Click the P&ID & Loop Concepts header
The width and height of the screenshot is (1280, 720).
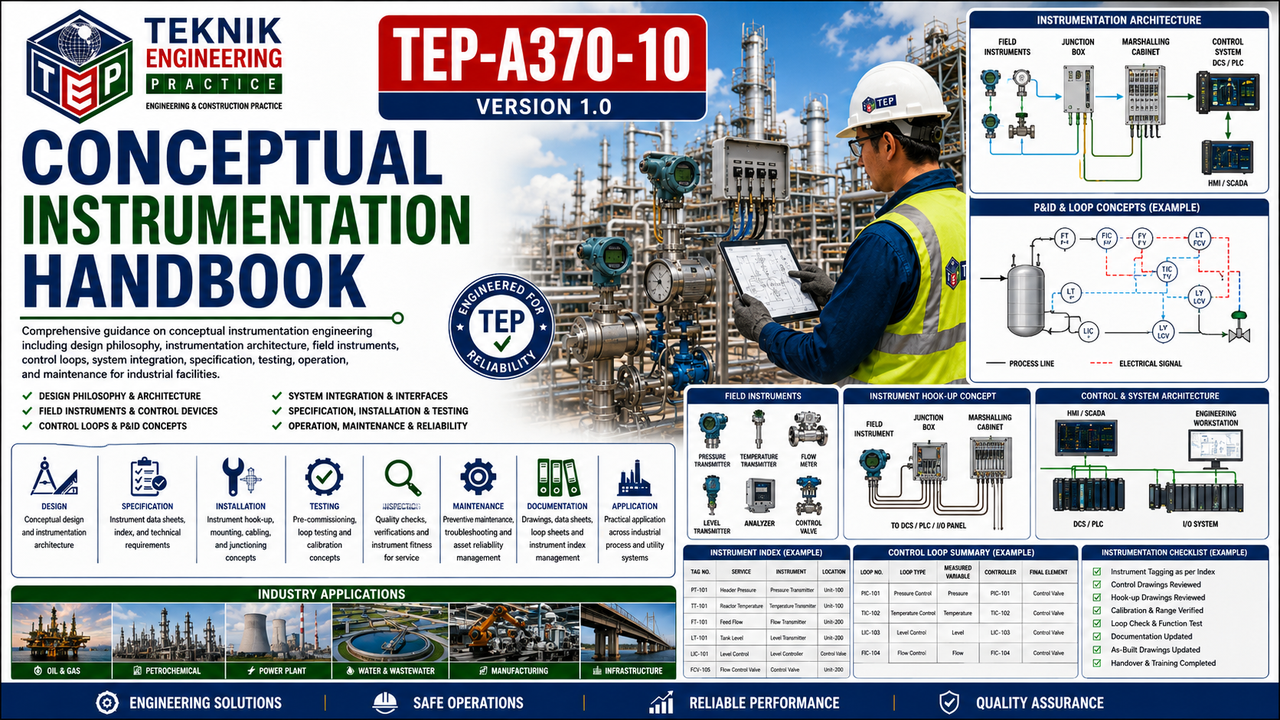[1119, 207]
